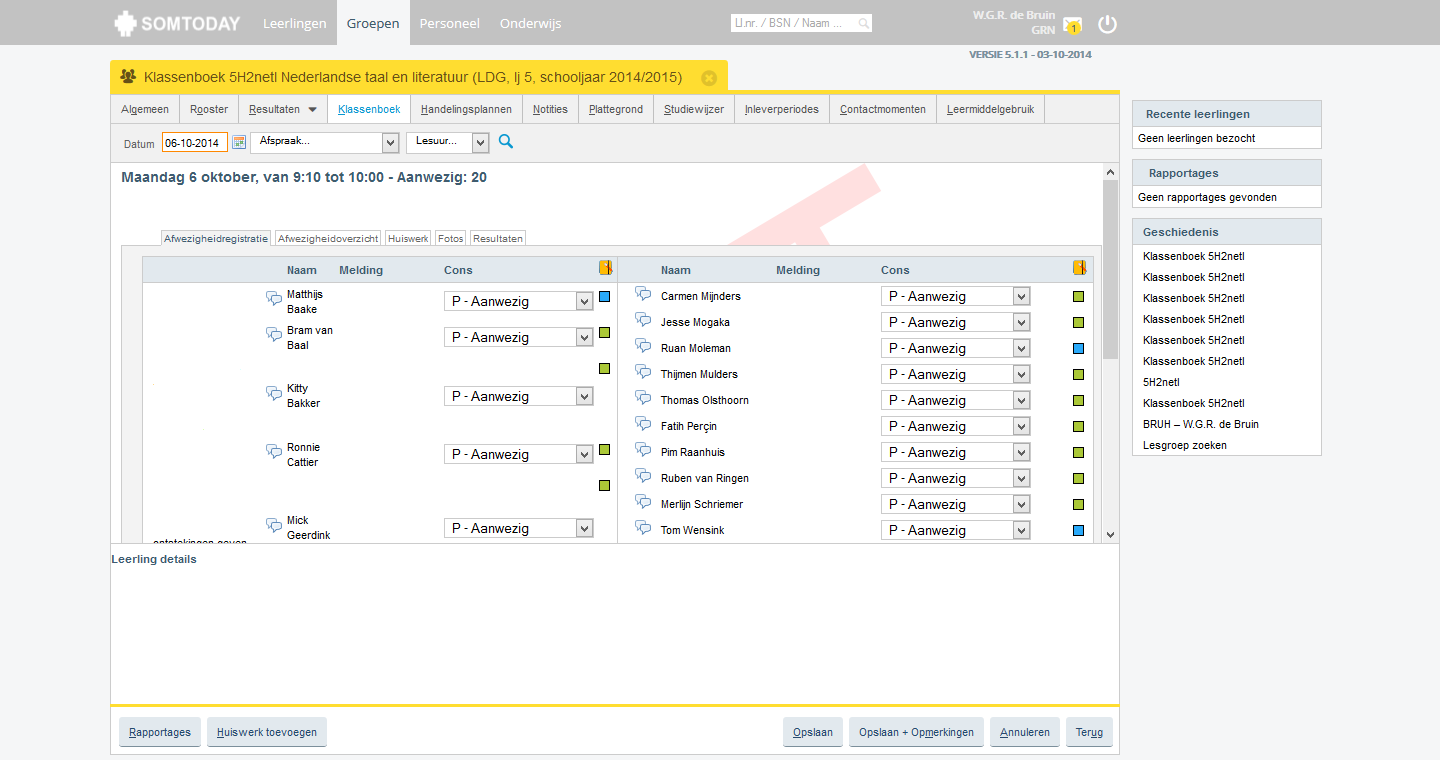Click Huiswerk toevoegen button
1440x760 pixels.
coord(267,732)
